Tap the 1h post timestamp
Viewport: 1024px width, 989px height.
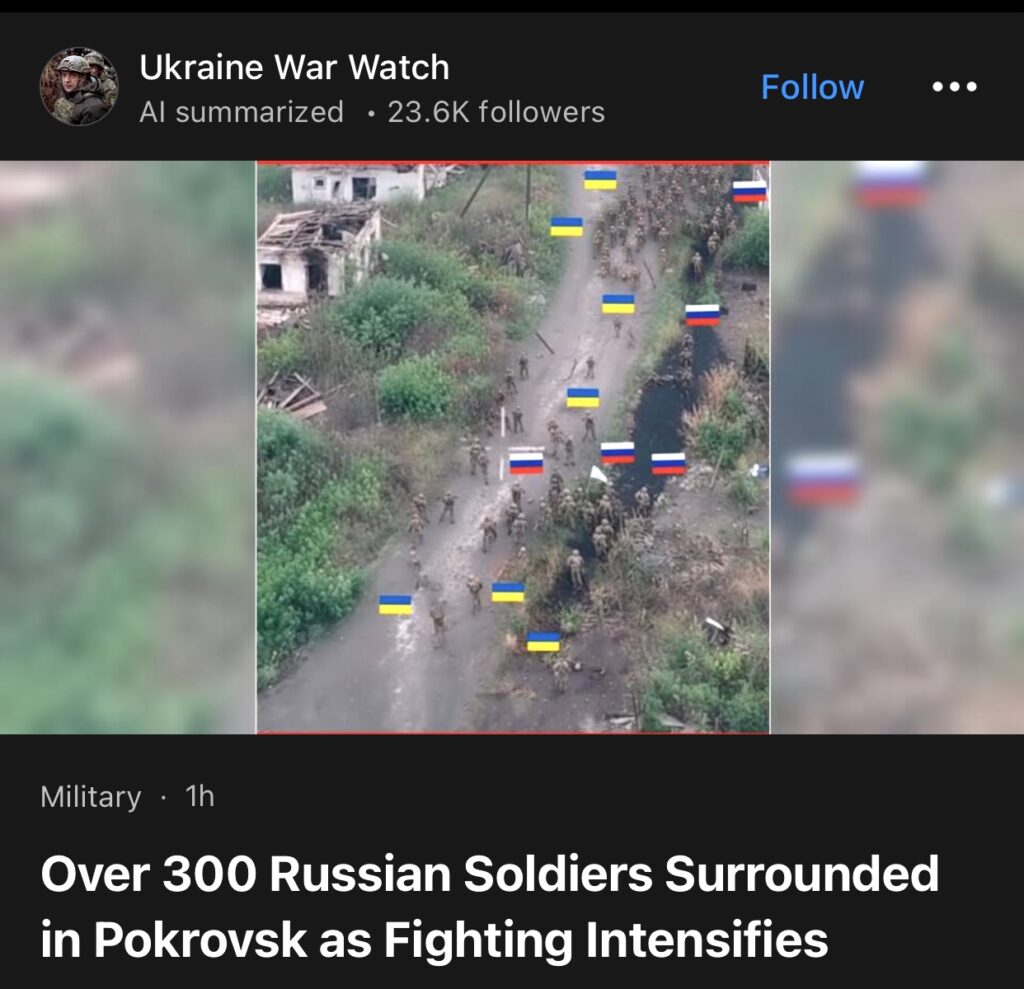coord(199,796)
